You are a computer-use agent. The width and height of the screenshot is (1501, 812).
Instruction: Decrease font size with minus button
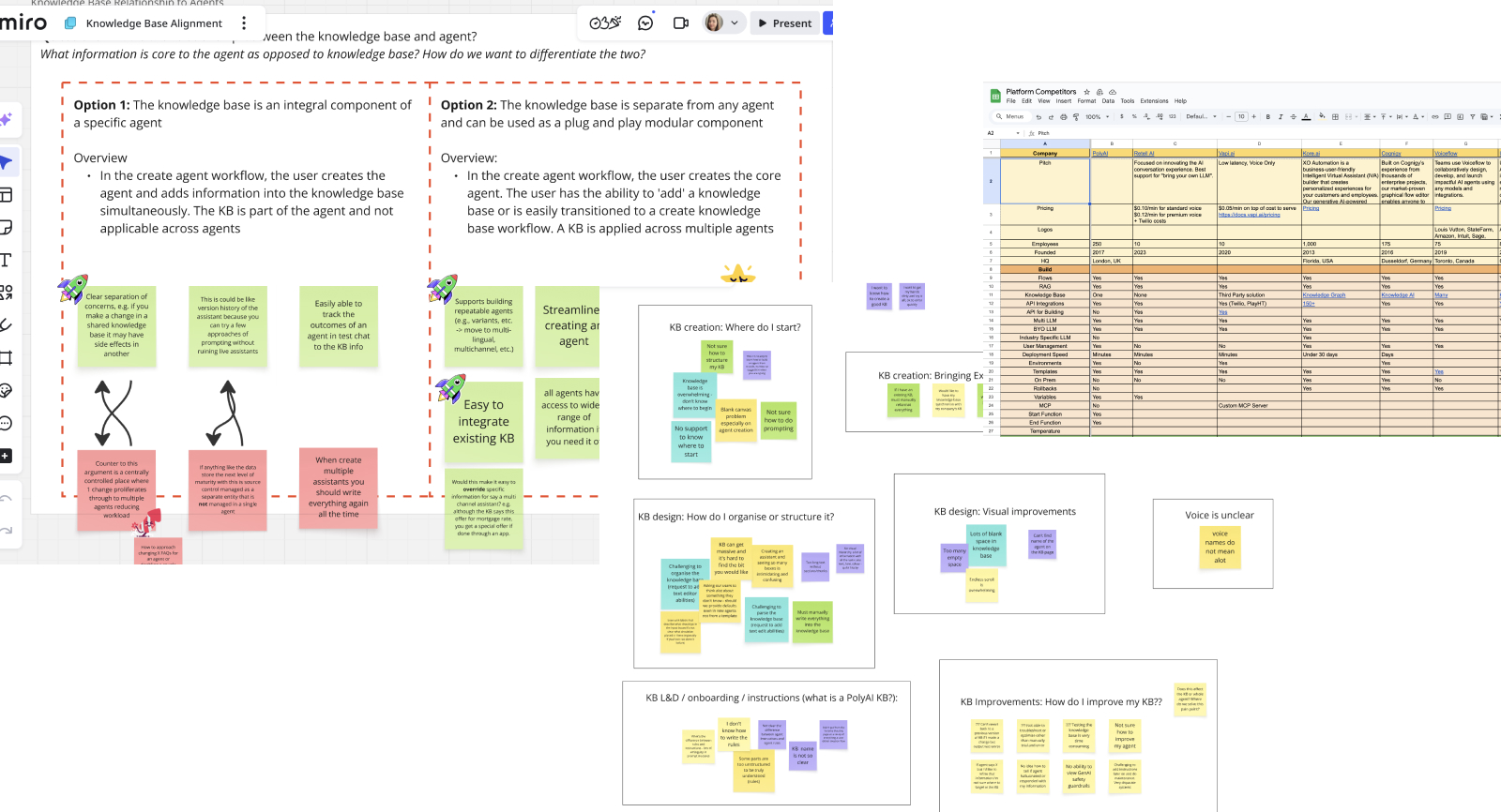[1228, 117]
